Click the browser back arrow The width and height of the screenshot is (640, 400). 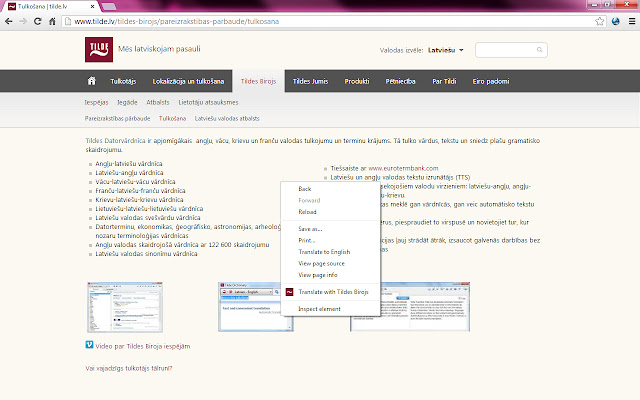click(9, 21)
